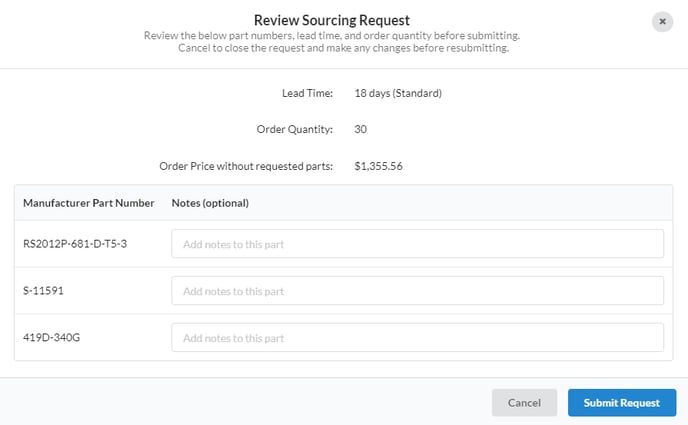Click notes field for RS2012P-681-D-T5-3
The width and height of the screenshot is (688, 425).
417,244
